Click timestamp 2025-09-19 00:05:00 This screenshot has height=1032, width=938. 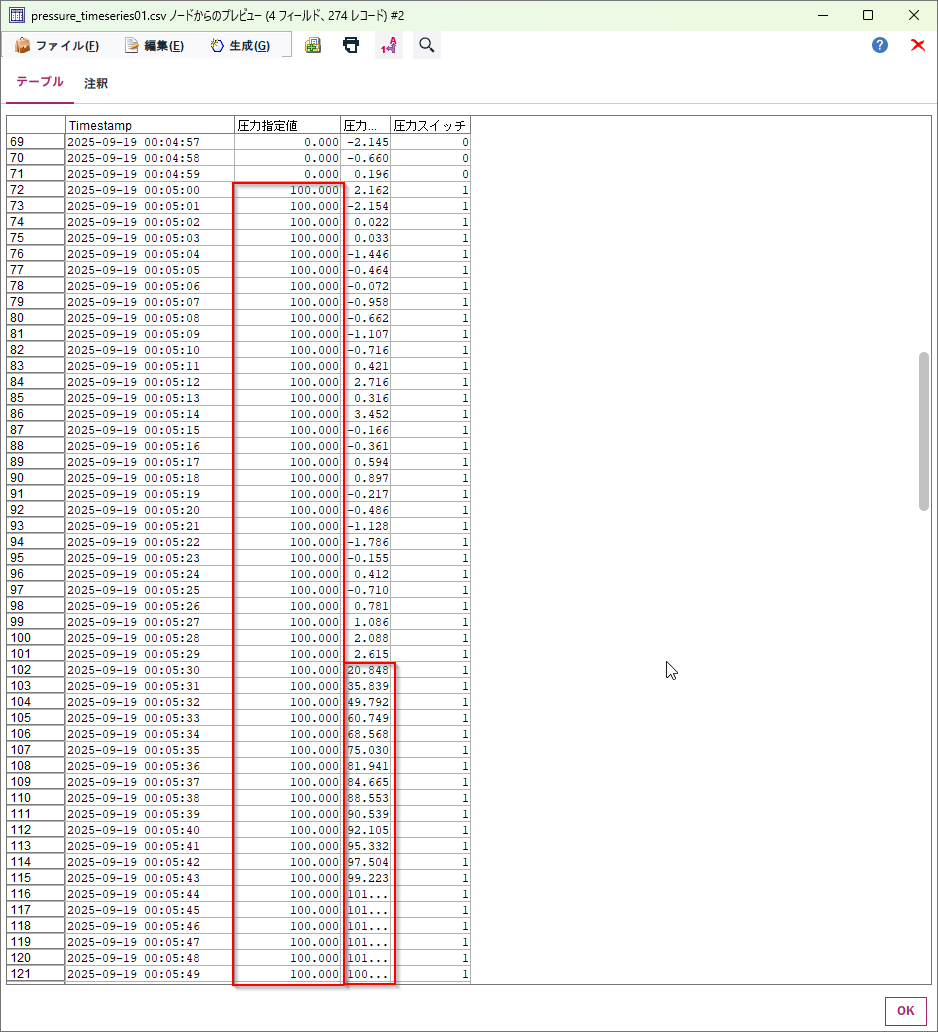pyautogui.click(x=134, y=190)
